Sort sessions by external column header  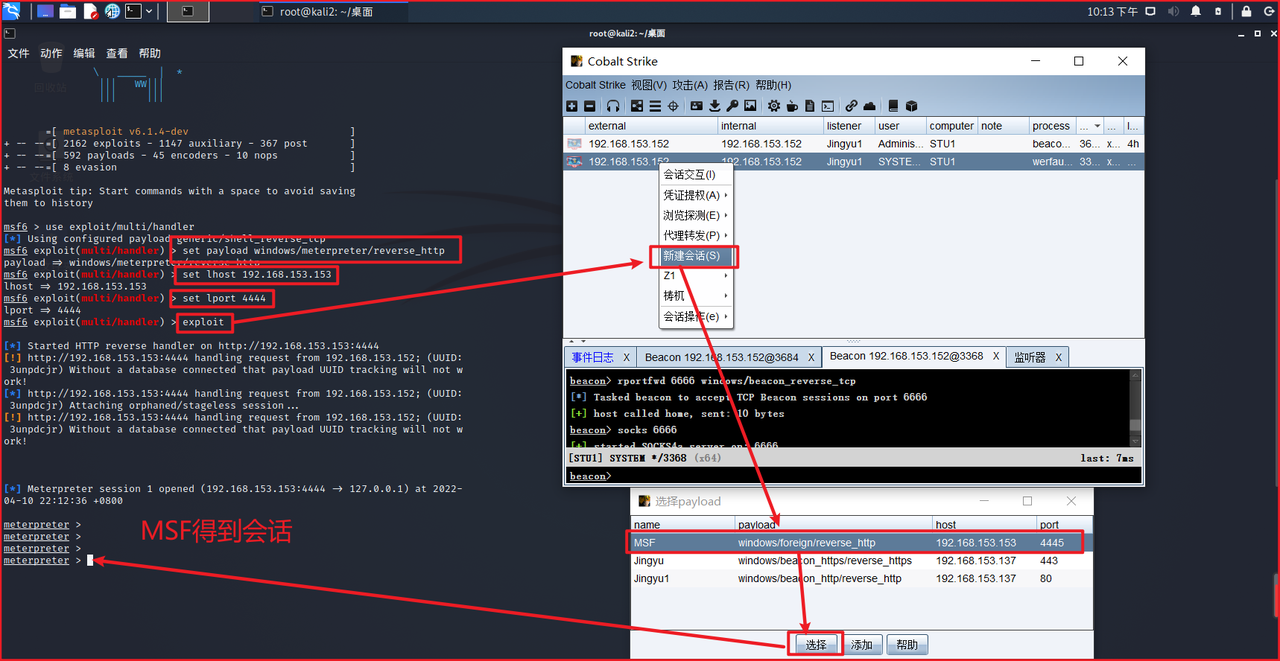coord(651,126)
